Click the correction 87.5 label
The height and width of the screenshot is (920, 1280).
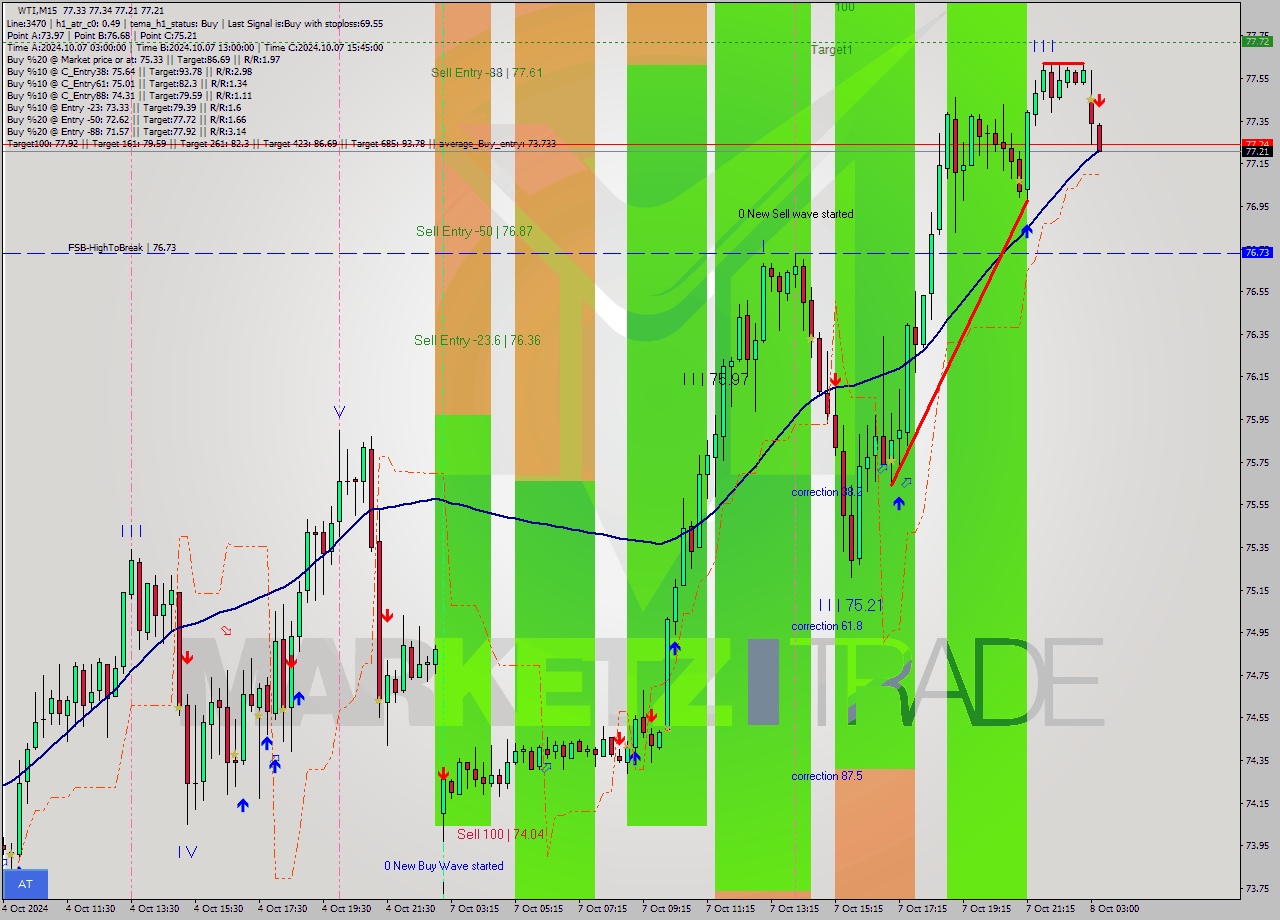826,776
